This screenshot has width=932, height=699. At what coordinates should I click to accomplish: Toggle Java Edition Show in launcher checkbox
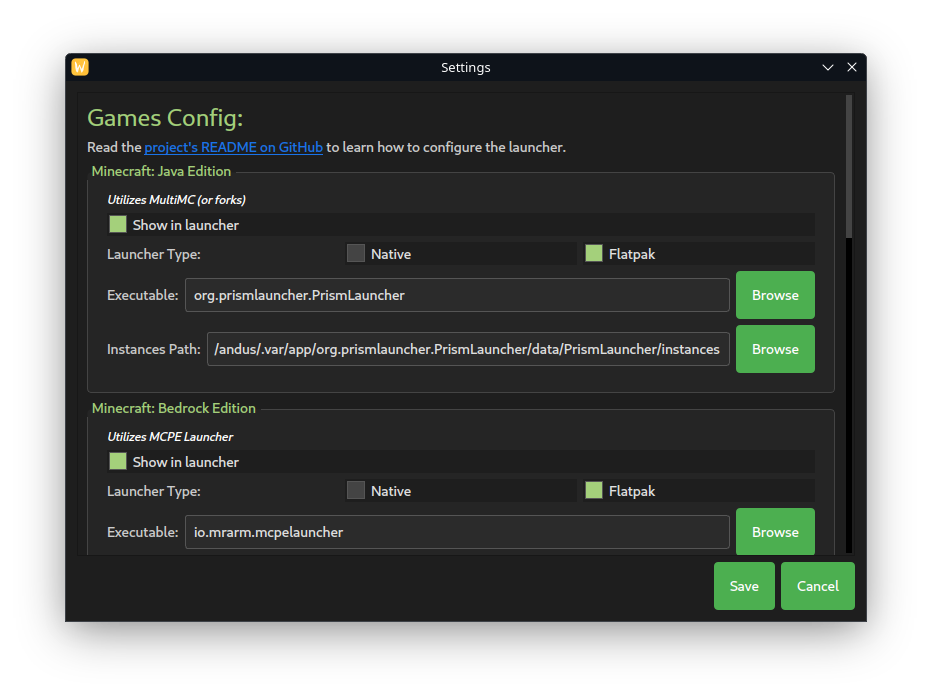point(118,225)
